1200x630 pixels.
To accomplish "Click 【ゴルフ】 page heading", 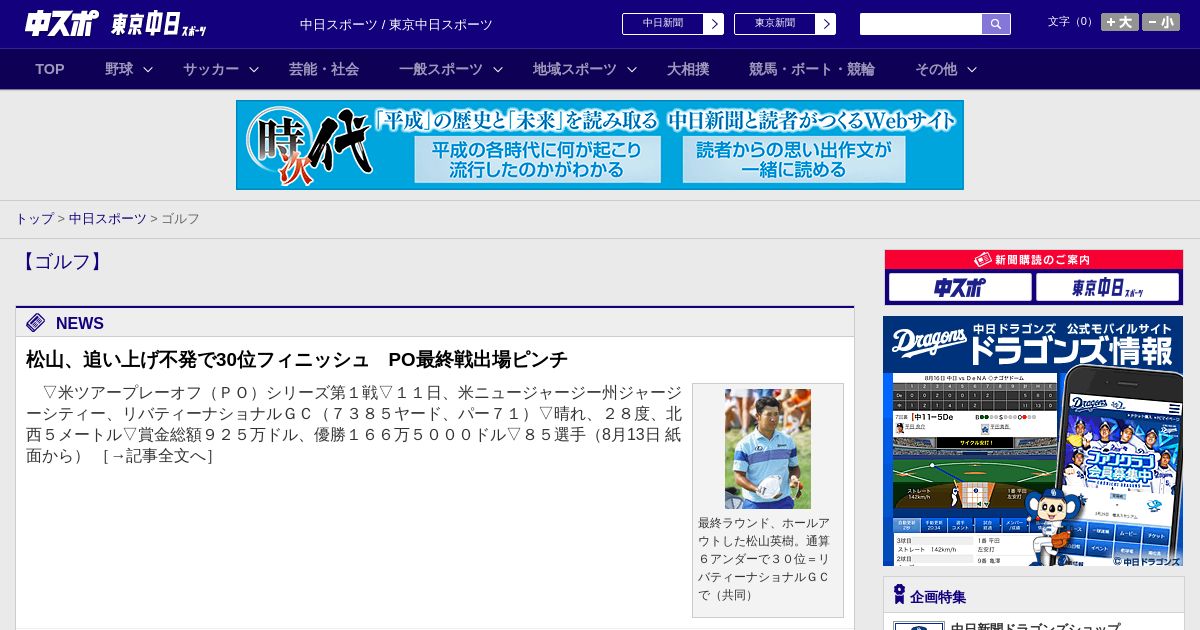I will point(62,262).
